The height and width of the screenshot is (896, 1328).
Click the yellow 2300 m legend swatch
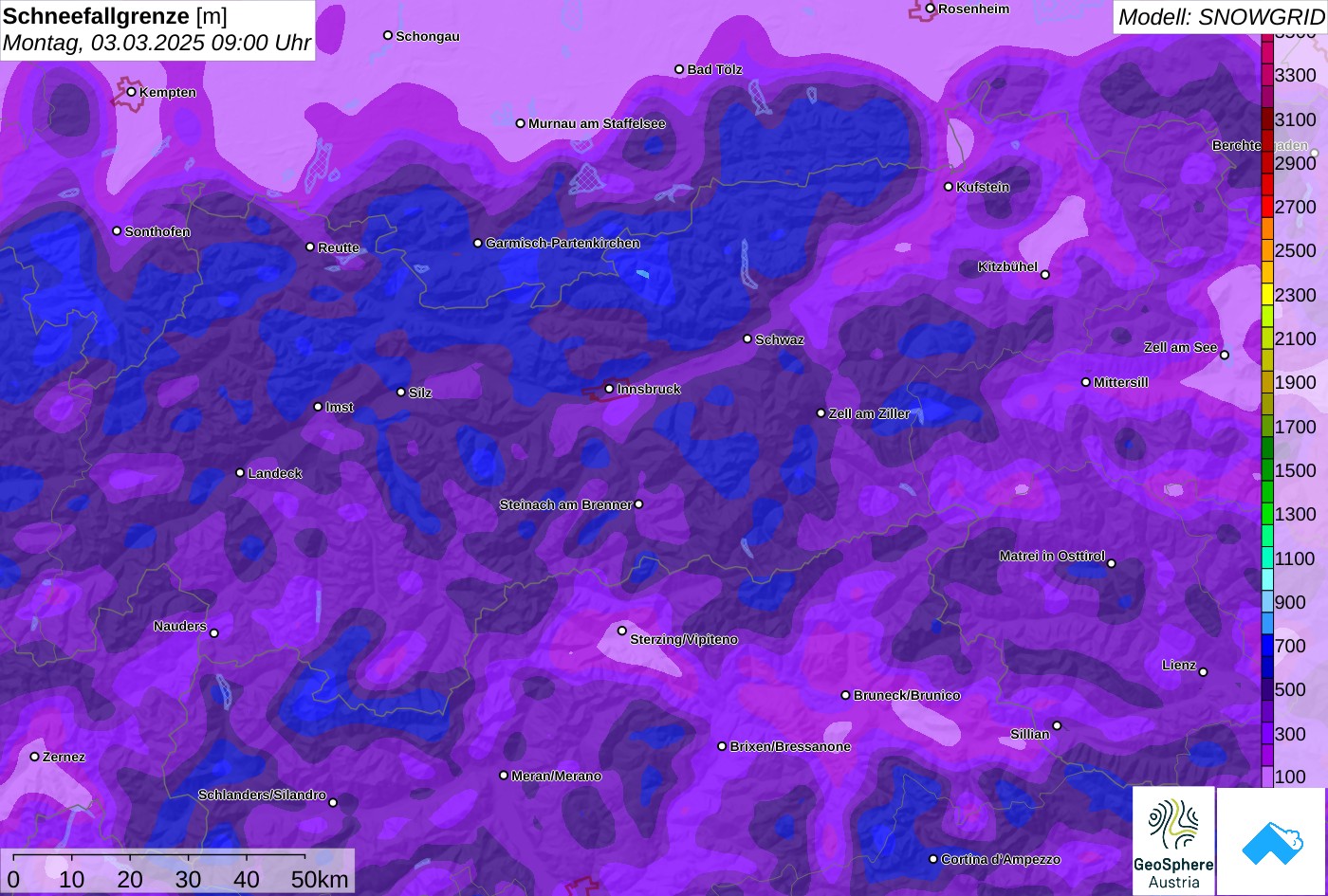[x=1267, y=295]
